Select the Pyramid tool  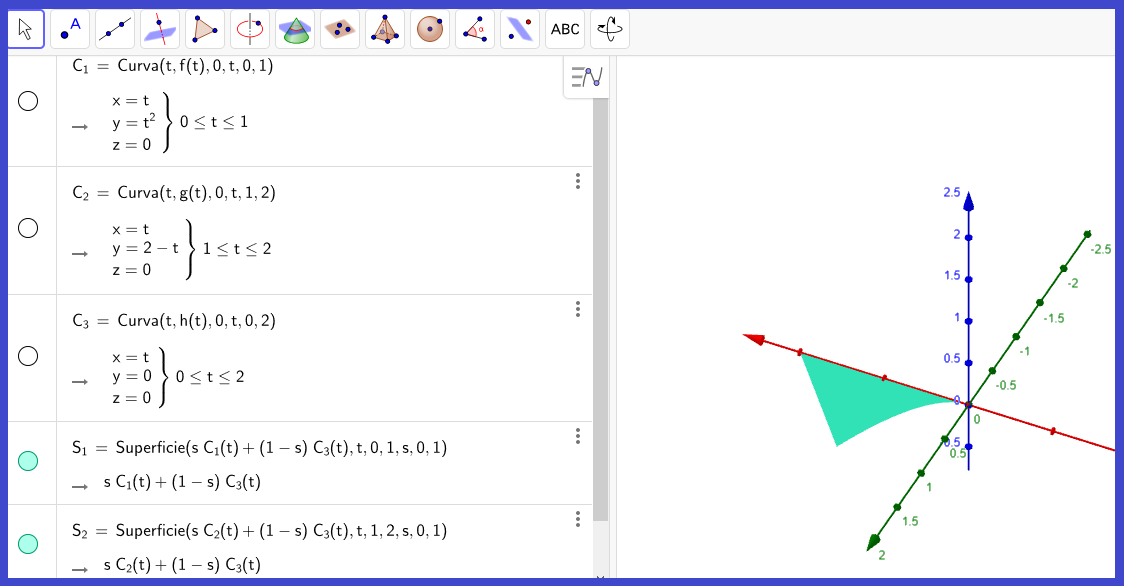coord(385,30)
